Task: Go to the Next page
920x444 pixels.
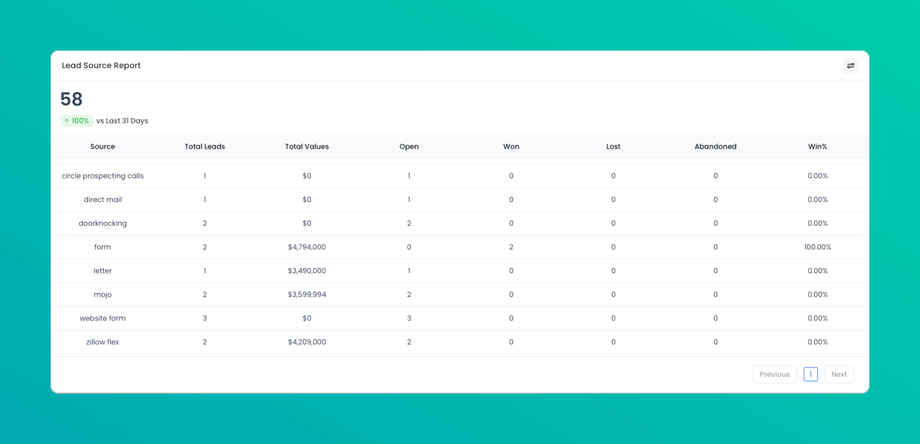Action: click(839, 374)
